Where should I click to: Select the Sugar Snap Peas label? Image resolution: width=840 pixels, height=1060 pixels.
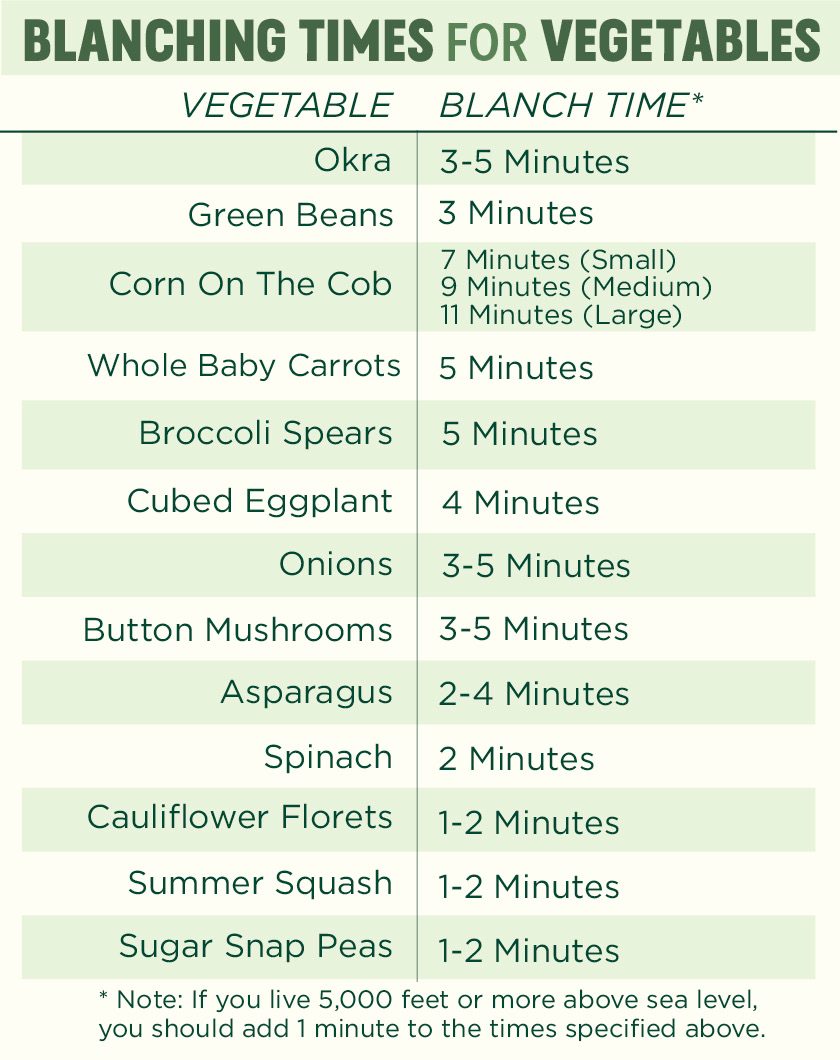[256, 946]
